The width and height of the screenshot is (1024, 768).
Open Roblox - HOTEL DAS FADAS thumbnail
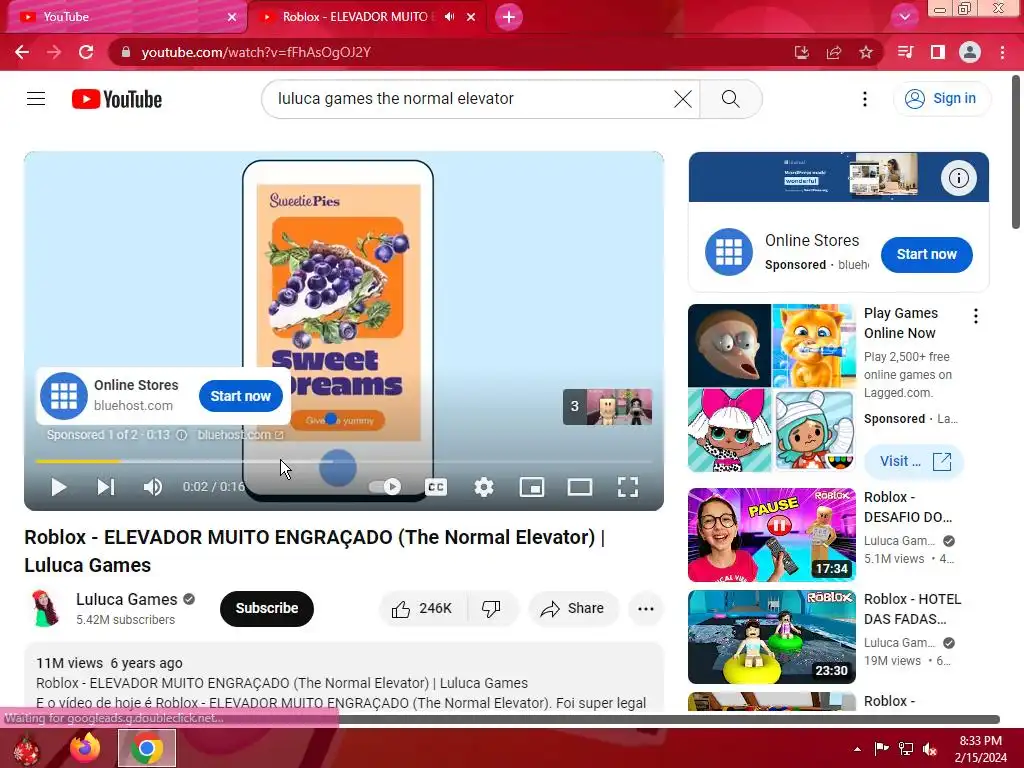[771, 637]
